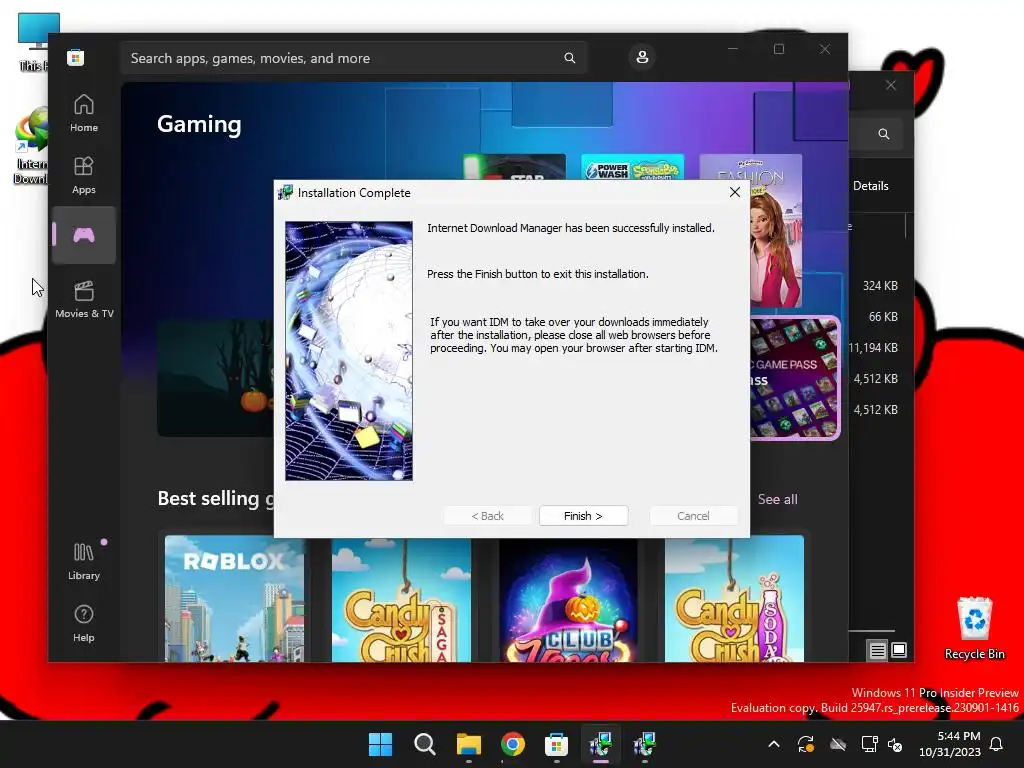
Task: Open Google Chrome from taskbar
Action: coord(513,744)
